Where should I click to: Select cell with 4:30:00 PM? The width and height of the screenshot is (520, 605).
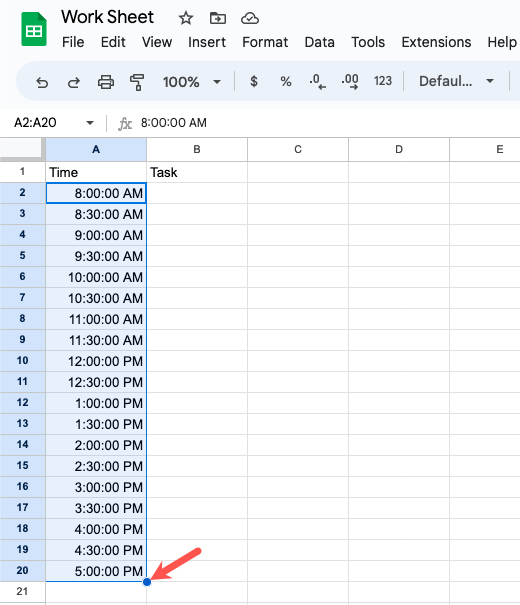[x=96, y=550]
